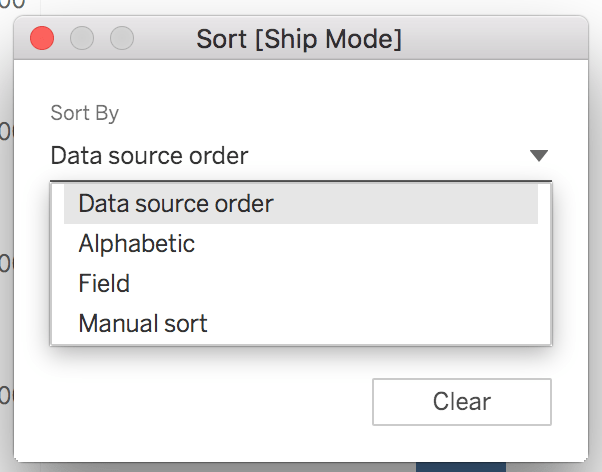This screenshot has width=602, height=472.
Task: Click the downward triangle next to Data source order
Action: click(539, 156)
